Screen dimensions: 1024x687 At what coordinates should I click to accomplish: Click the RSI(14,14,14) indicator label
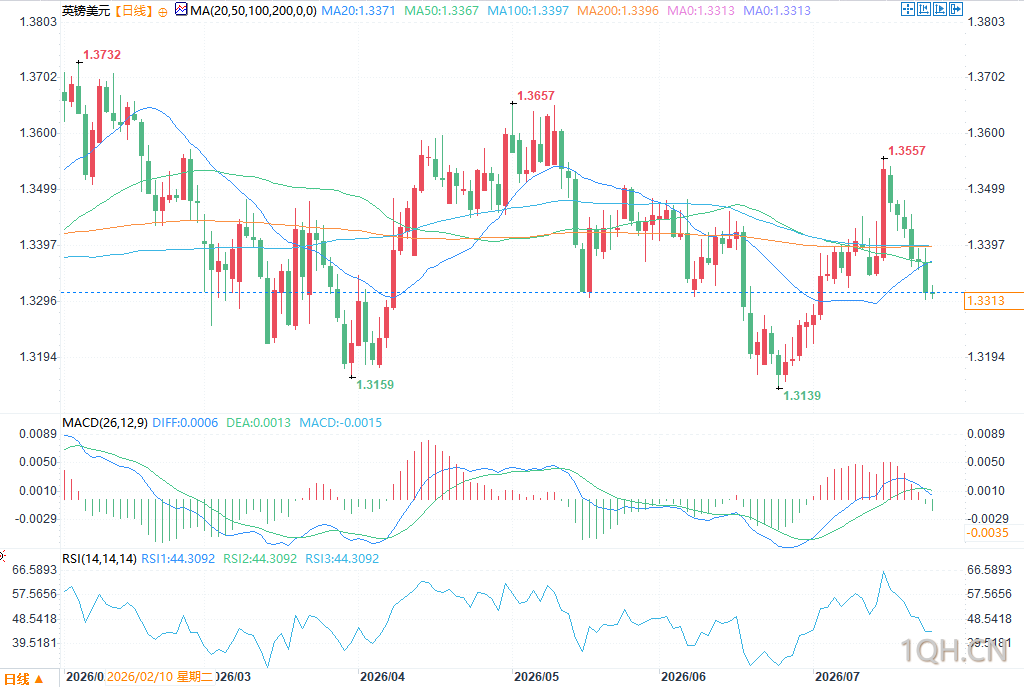[x=99, y=558]
